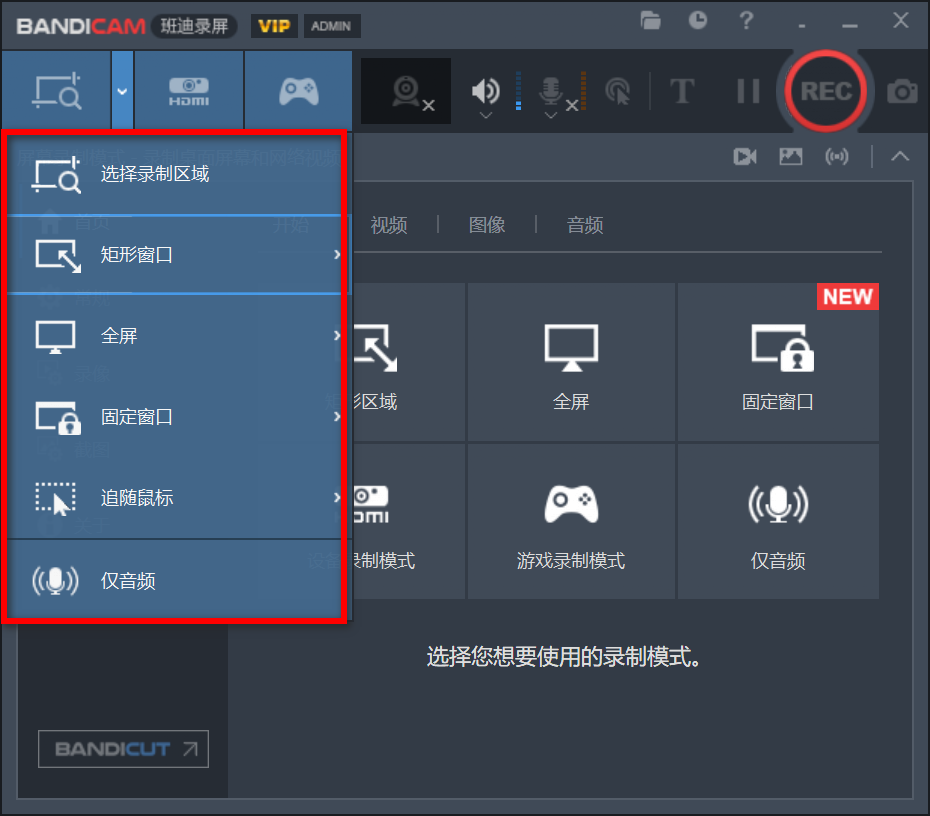The width and height of the screenshot is (930, 816).
Task: Open scheduled recording clock icon
Action: click(x=698, y=21)
